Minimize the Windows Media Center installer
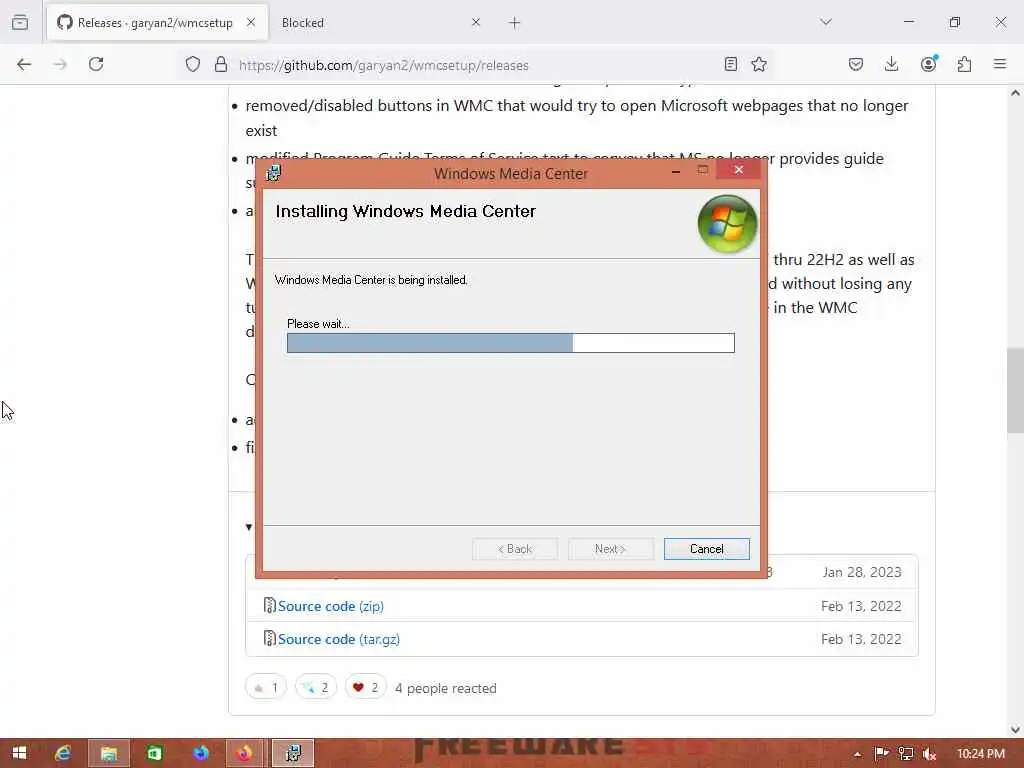Viewport: 1024px width, 768px height. [x=676, y=171]
